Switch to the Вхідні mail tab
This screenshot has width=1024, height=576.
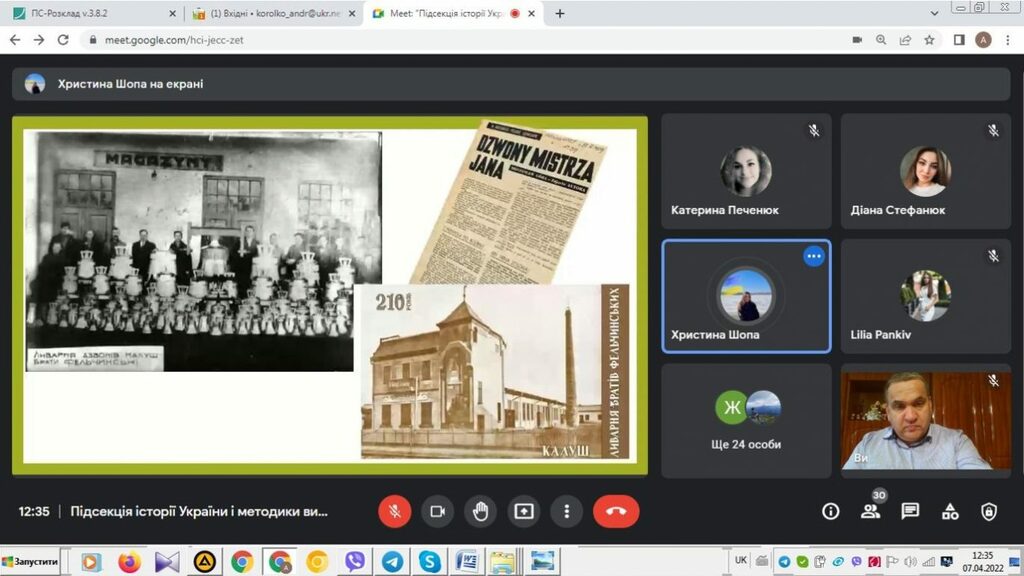(x=273, y=14)
